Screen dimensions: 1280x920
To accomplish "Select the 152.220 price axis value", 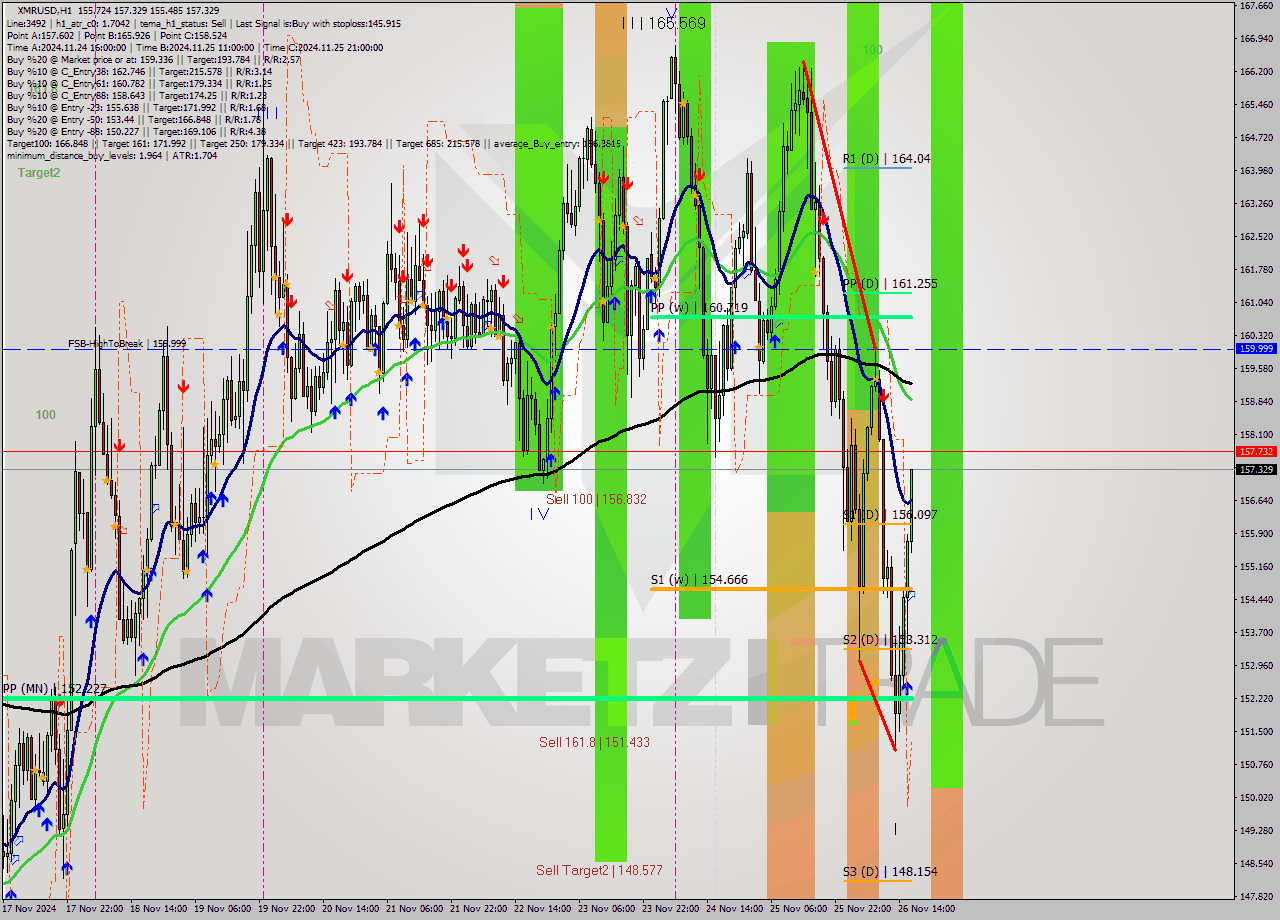I will click(x=1256, y=699).
